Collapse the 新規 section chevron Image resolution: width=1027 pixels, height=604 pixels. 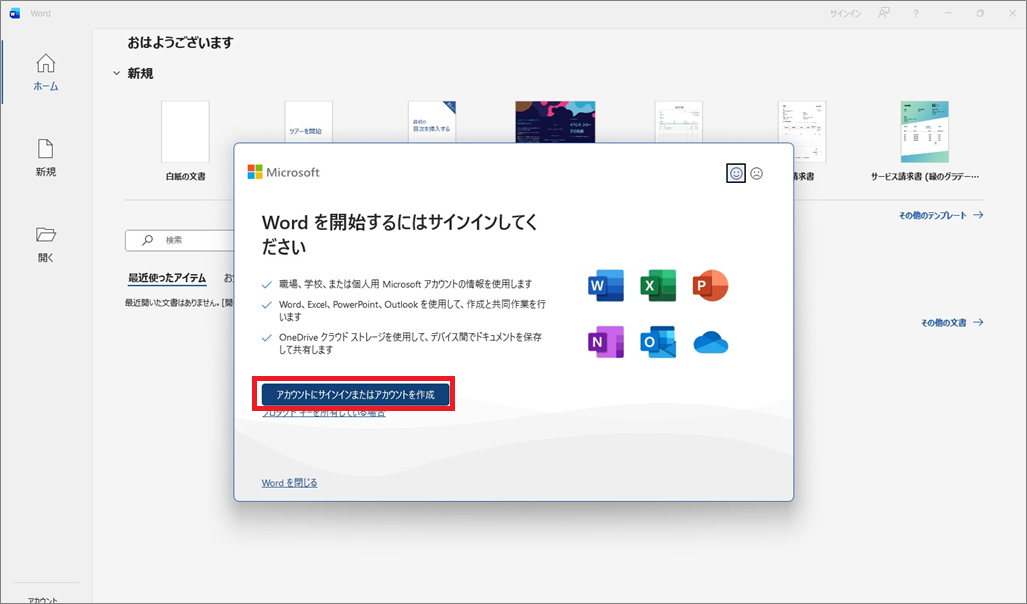pyautogui.click(x=116, y=74)
